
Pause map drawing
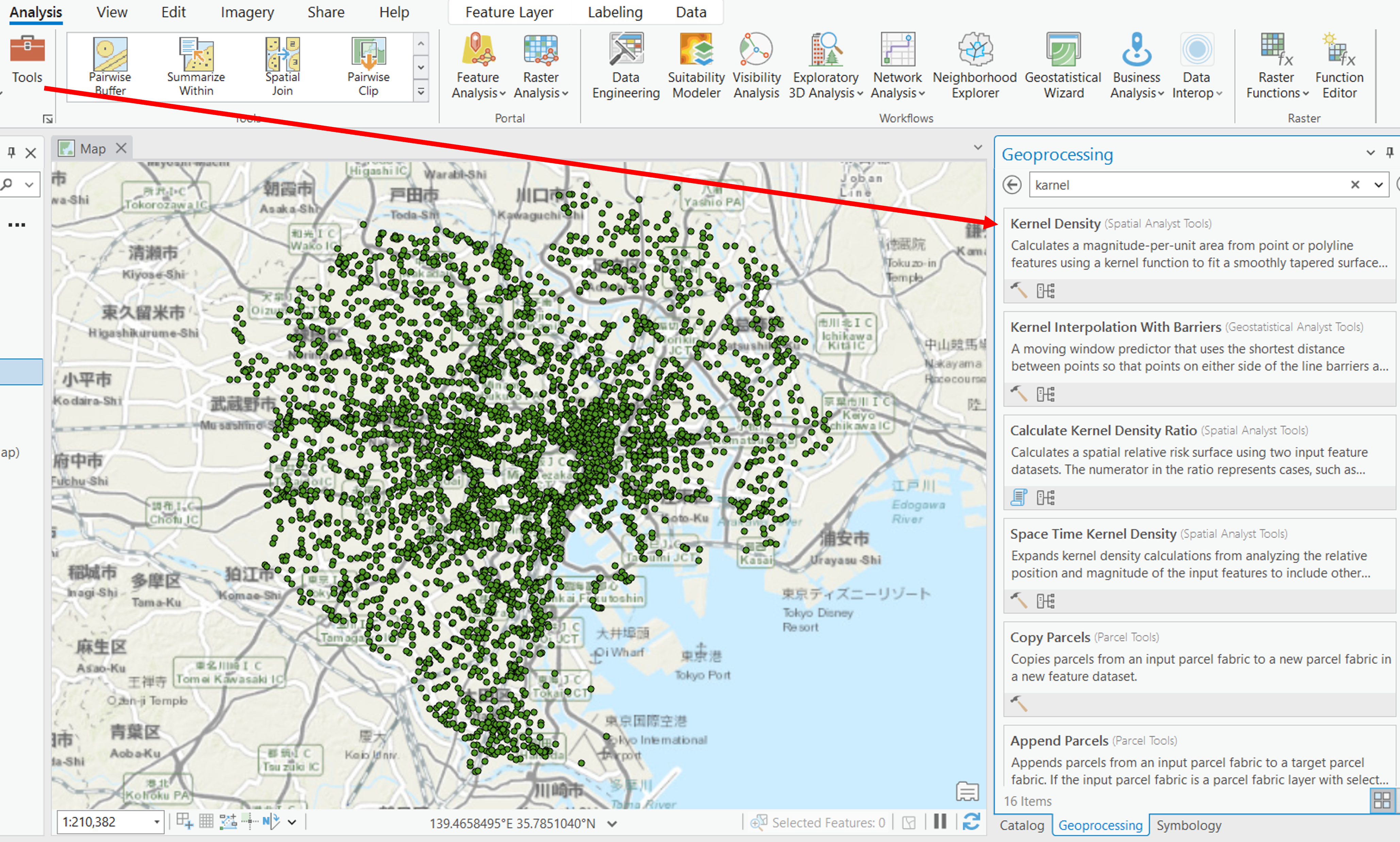pos(940,822)
